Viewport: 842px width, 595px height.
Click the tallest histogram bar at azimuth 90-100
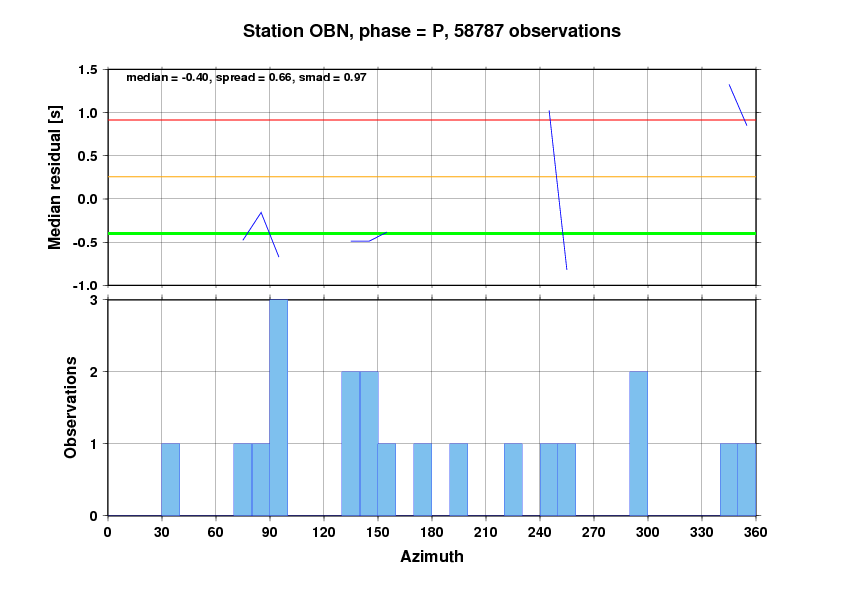click(x=279, y=408)
